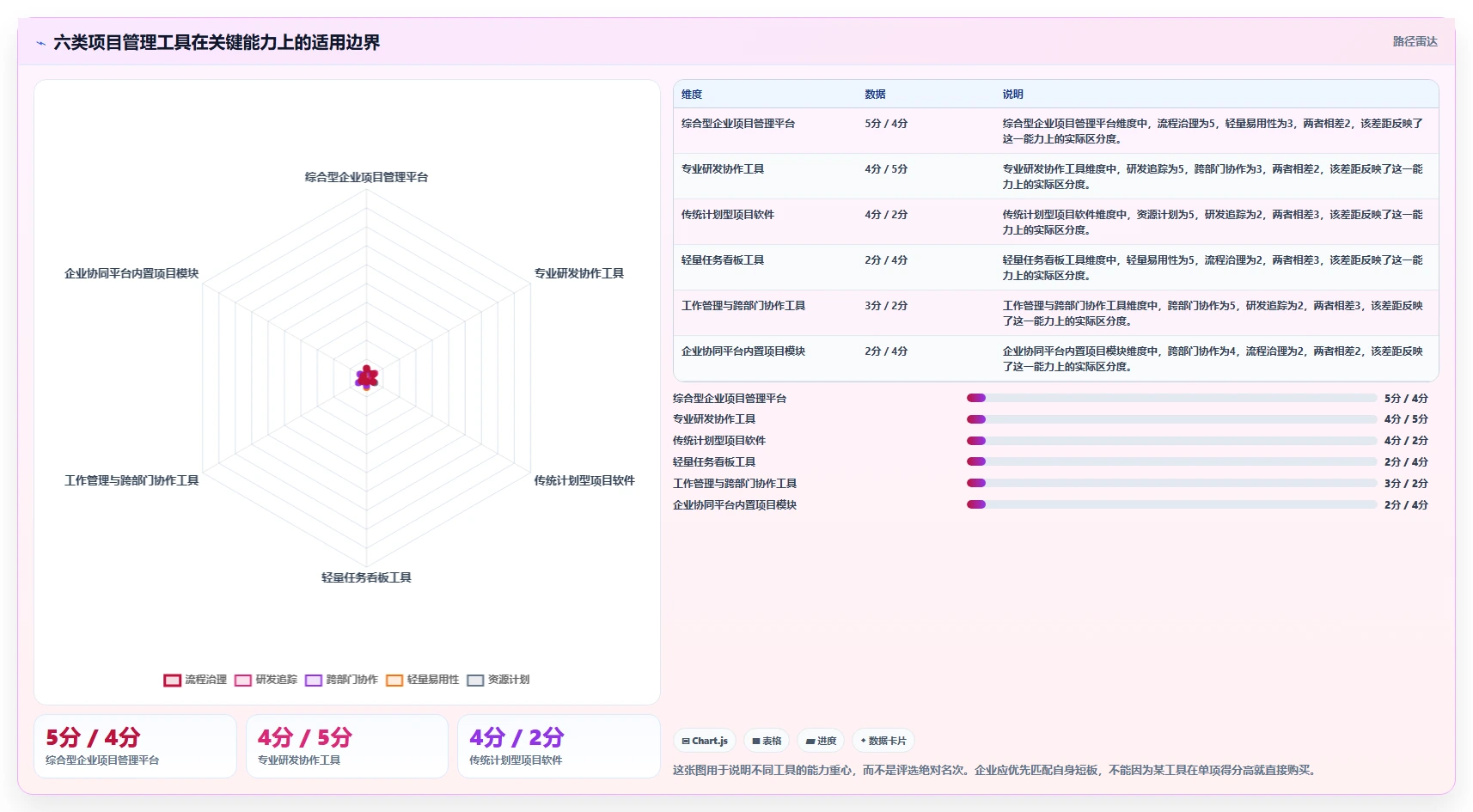Click radar axis label 传统计划型项目软件
This screenshot has width=1473, height=812.
(x=584, y=480)
